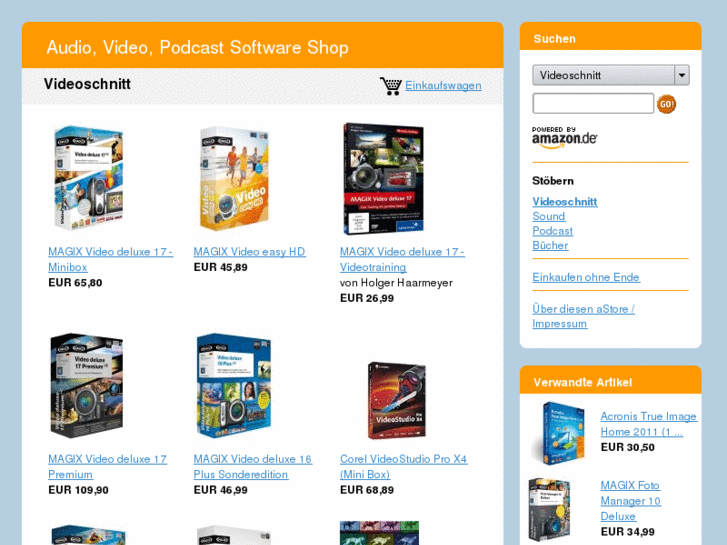Click the shopping cart icon

click(390, 86)
